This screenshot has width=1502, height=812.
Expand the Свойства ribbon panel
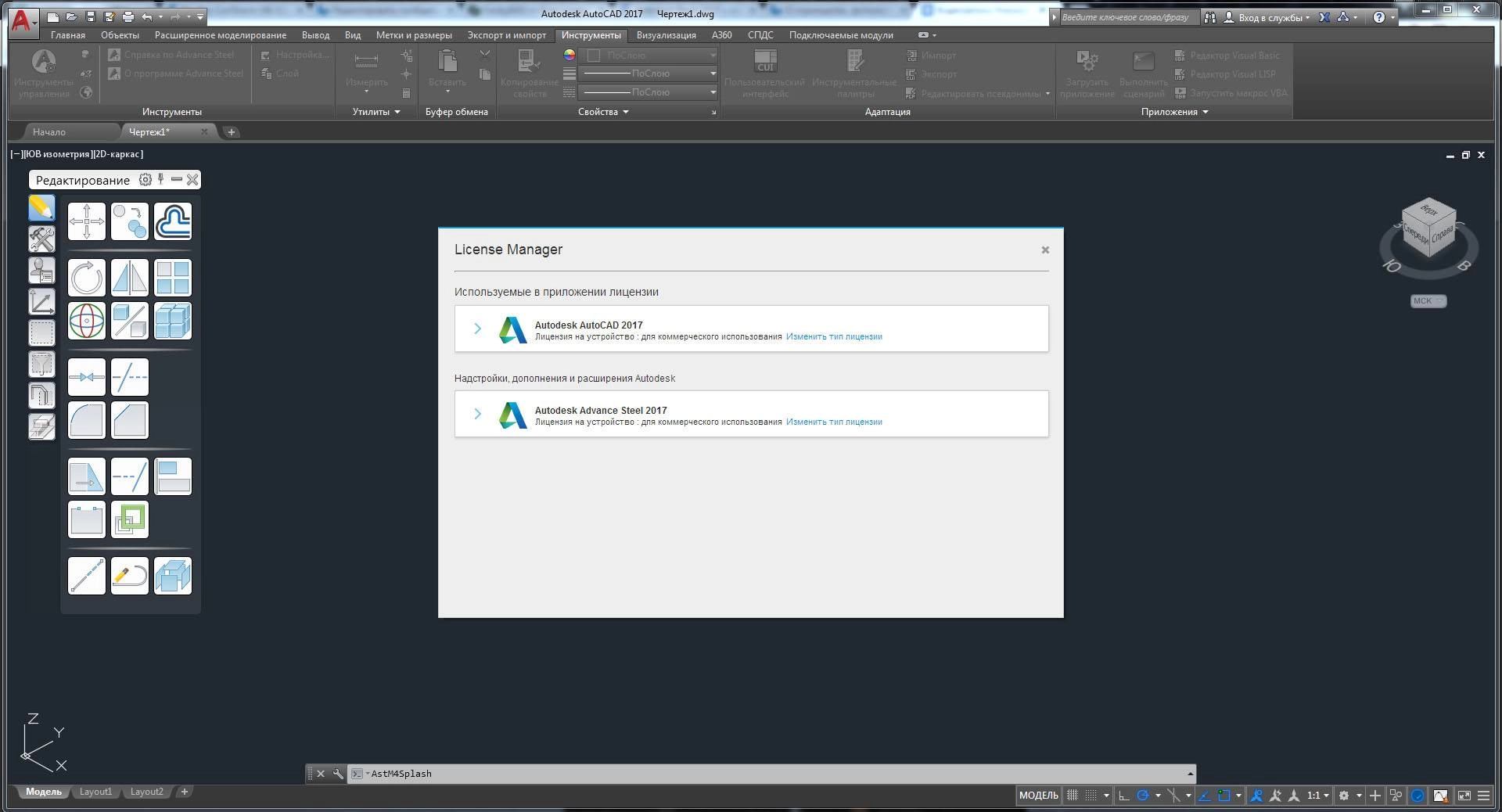pyautogui.click(x=603, y=112)
